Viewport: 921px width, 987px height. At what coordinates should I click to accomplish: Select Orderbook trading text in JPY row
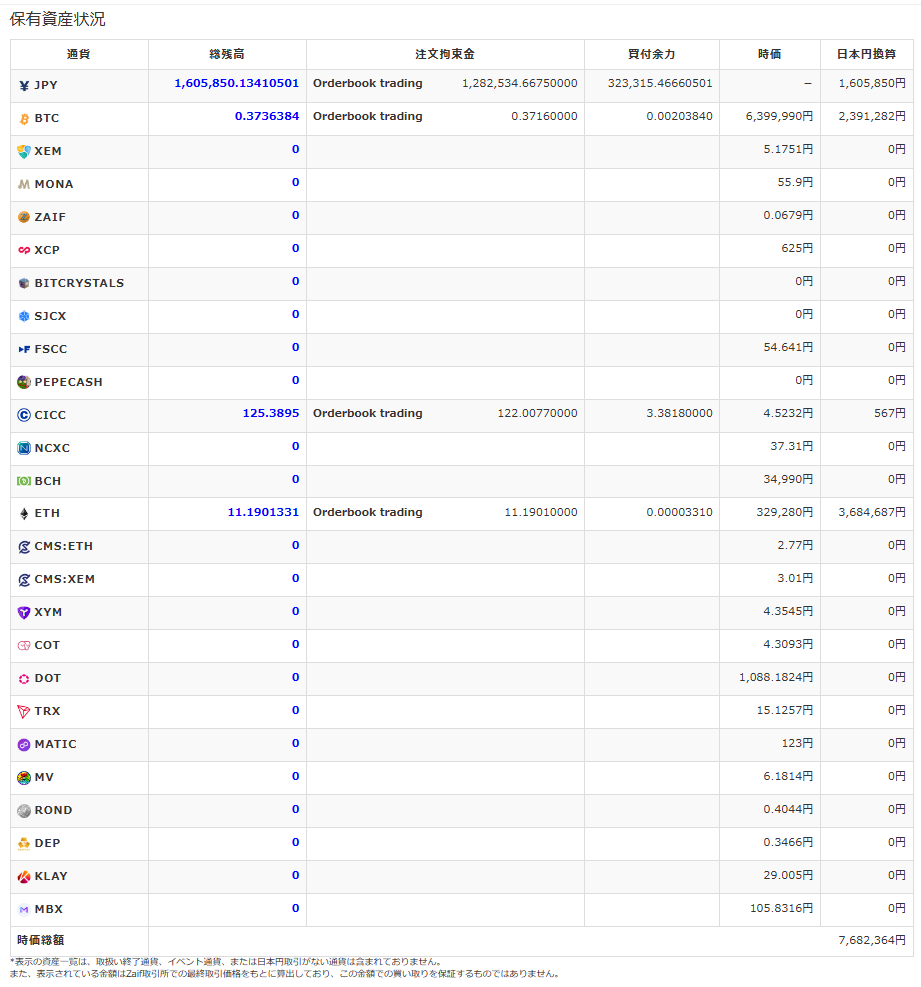click(x=368, y=83)
